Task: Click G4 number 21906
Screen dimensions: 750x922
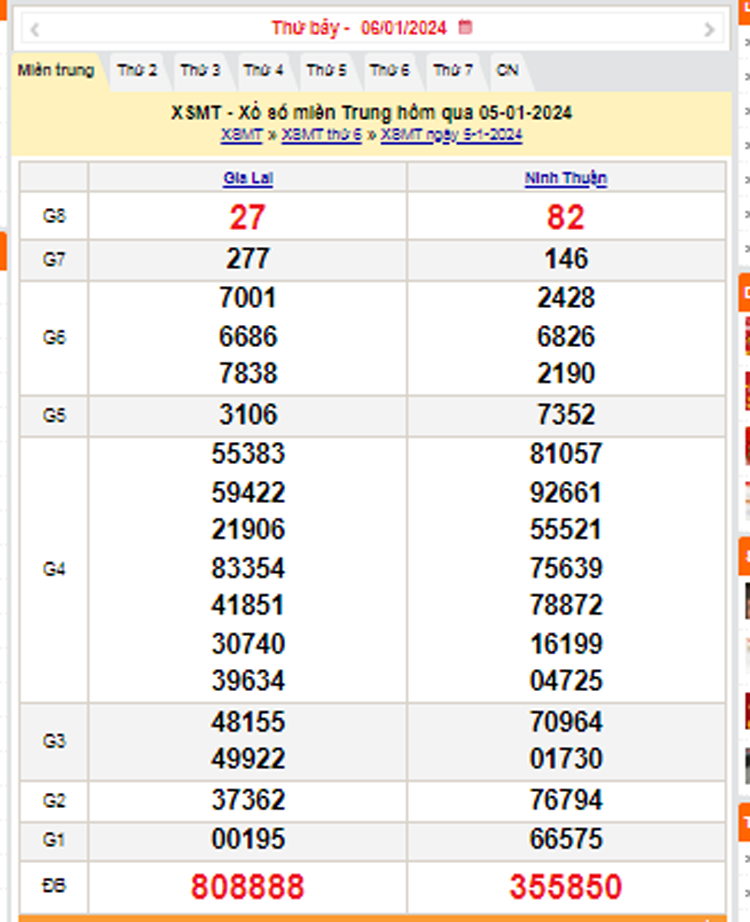Action: [x=248, y=529]
